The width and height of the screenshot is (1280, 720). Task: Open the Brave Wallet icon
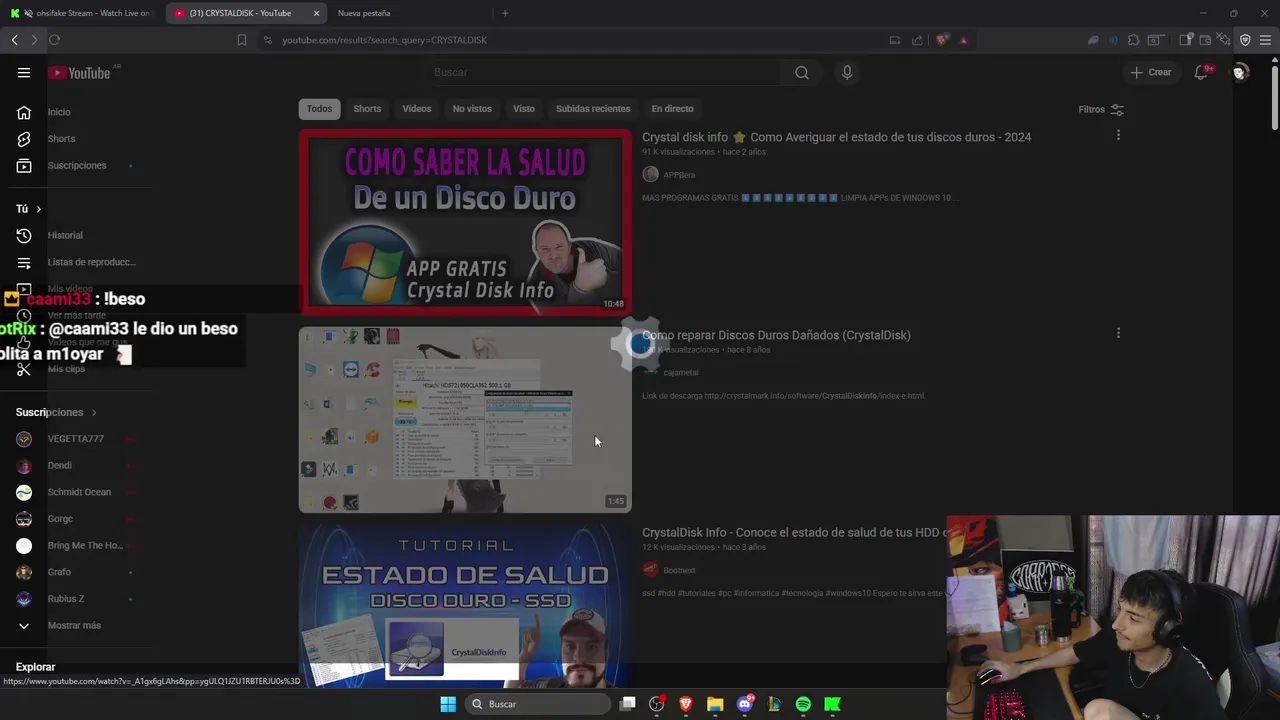pos(1205,40)
